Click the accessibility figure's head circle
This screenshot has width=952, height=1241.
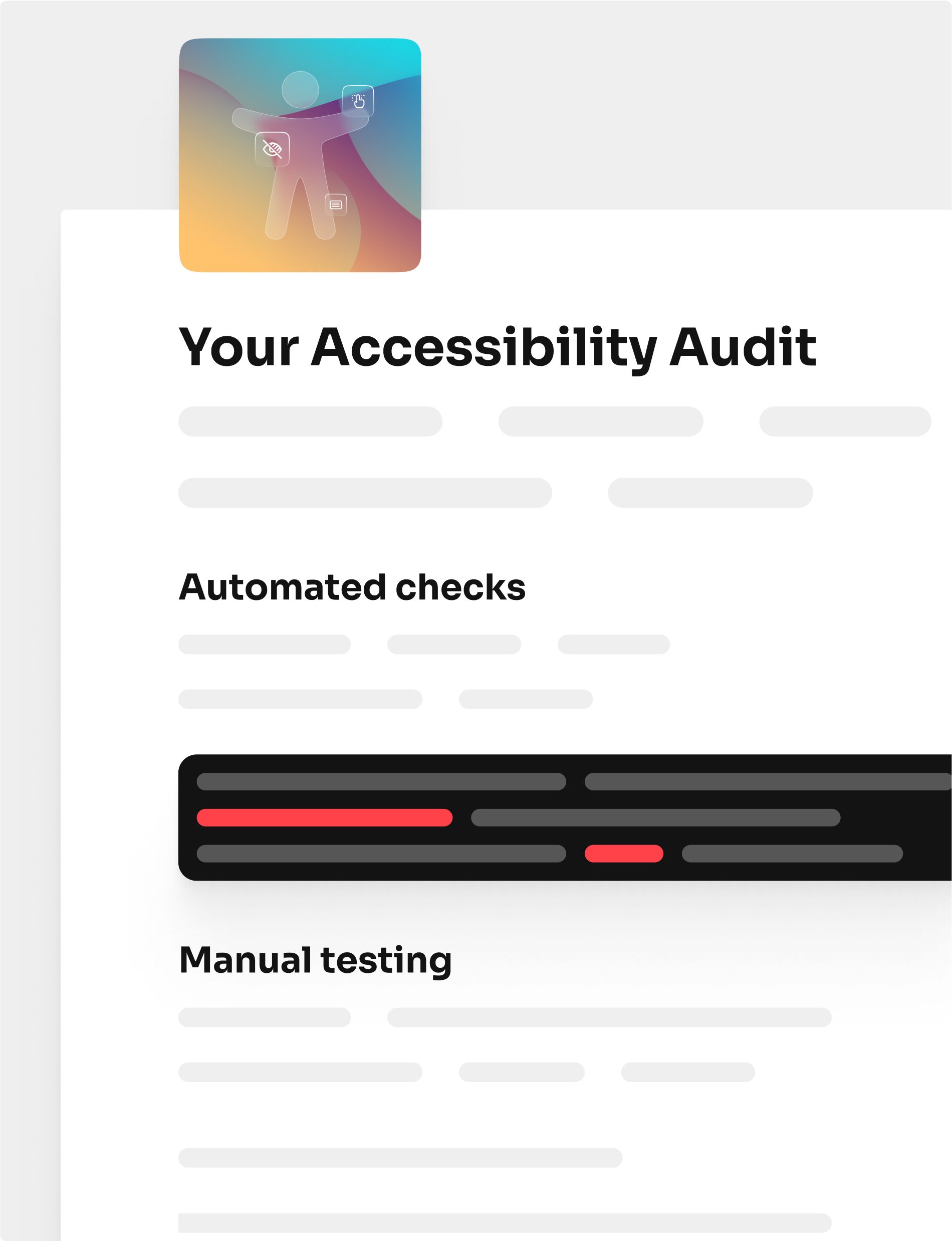tap(300, 90)
